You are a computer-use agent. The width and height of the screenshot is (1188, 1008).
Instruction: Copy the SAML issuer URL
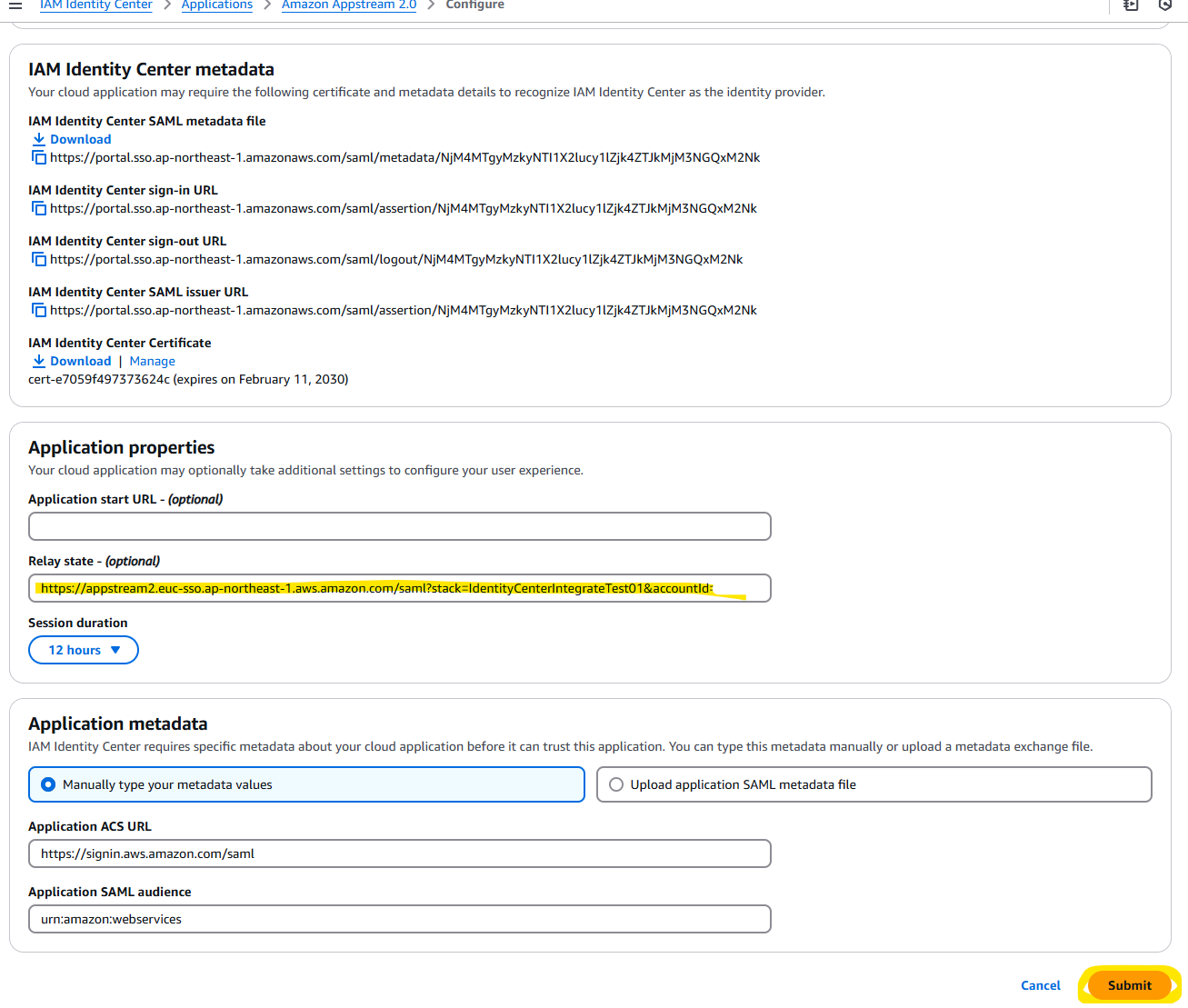(39, 310)
